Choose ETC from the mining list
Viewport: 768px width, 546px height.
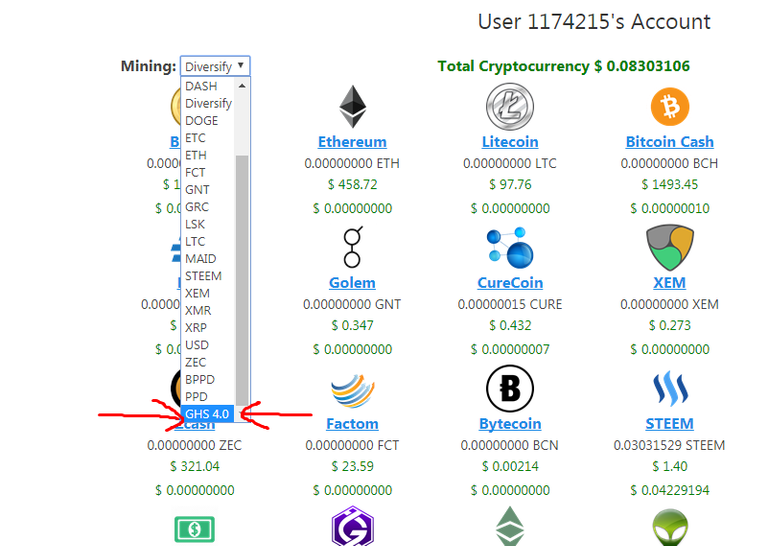208,138
